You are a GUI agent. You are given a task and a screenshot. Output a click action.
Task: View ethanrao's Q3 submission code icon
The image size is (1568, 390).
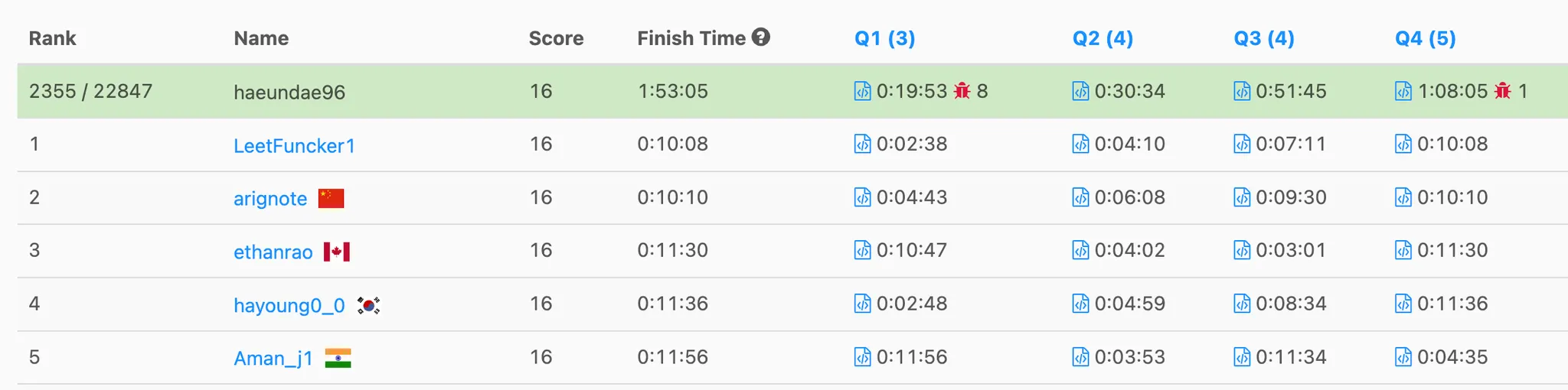pos(1242,250)
